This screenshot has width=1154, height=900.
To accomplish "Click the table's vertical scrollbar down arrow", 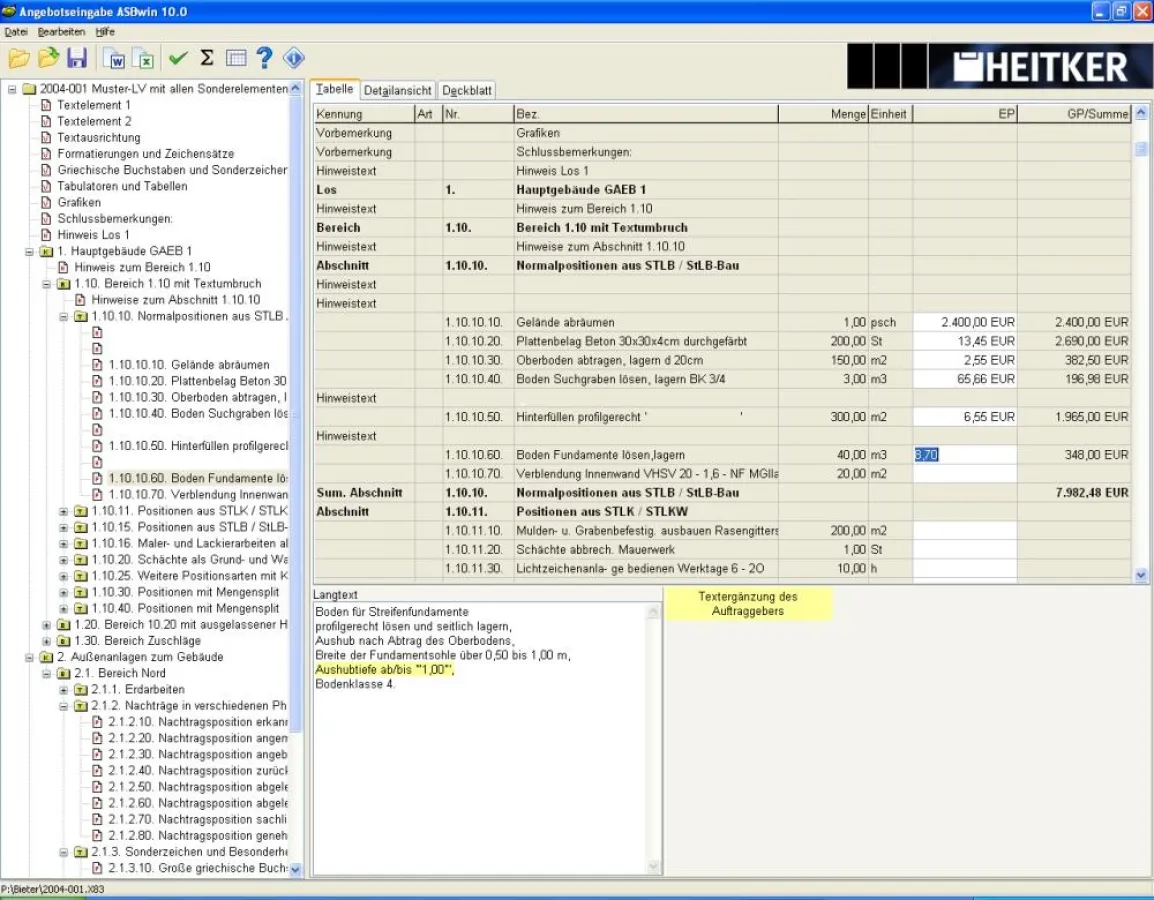I will (1141, 575).
